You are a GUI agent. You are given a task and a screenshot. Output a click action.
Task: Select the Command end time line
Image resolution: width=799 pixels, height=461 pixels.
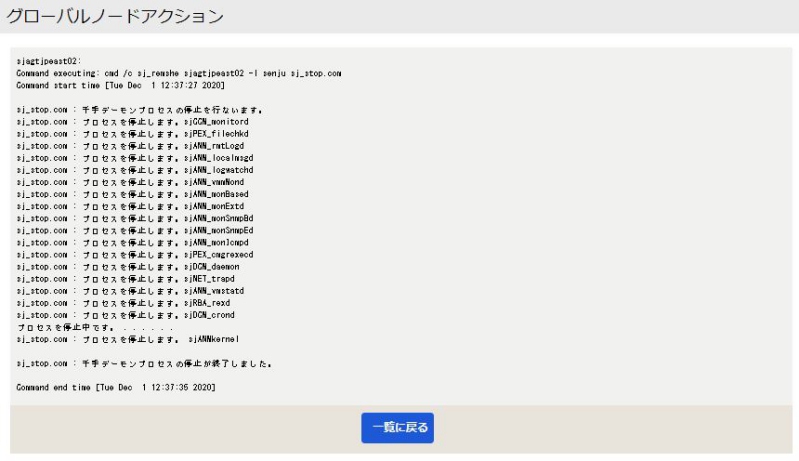(x=116, y=388)
